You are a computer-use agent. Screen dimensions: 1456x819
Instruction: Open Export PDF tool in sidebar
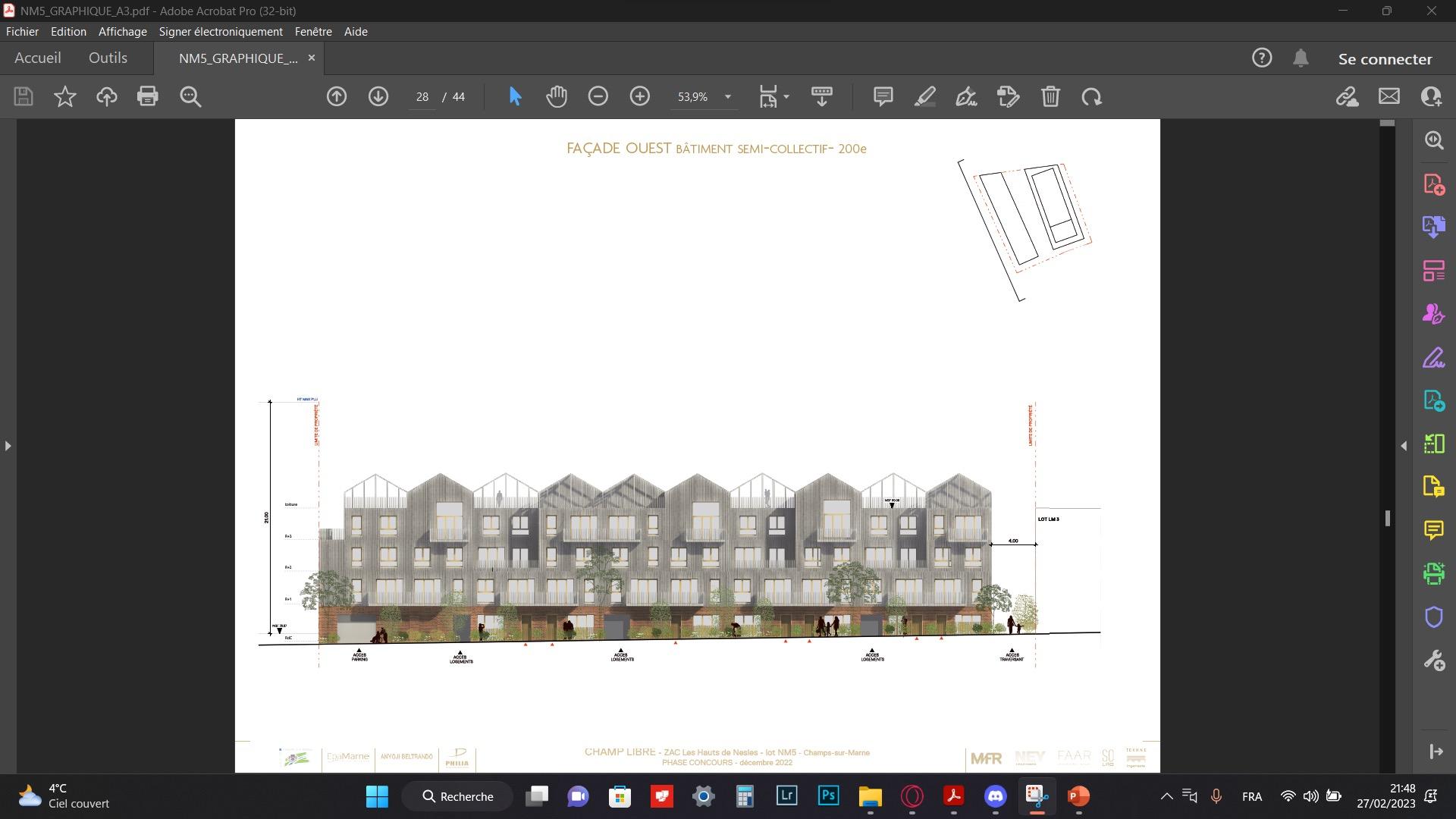click(1434, 400)
